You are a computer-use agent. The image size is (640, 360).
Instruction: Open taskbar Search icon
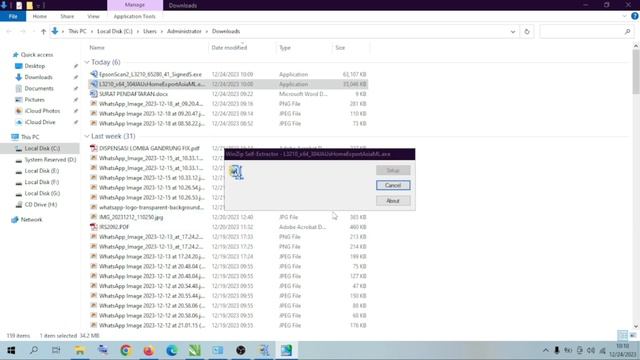pos(34,350)
